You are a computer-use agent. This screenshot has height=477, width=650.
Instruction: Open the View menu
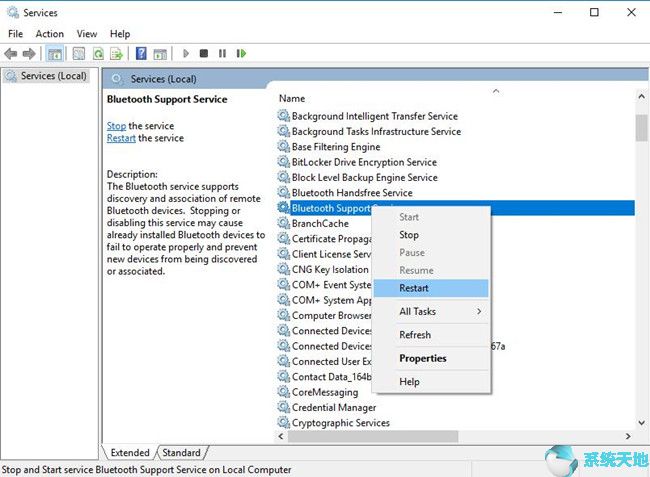[87, 34]
